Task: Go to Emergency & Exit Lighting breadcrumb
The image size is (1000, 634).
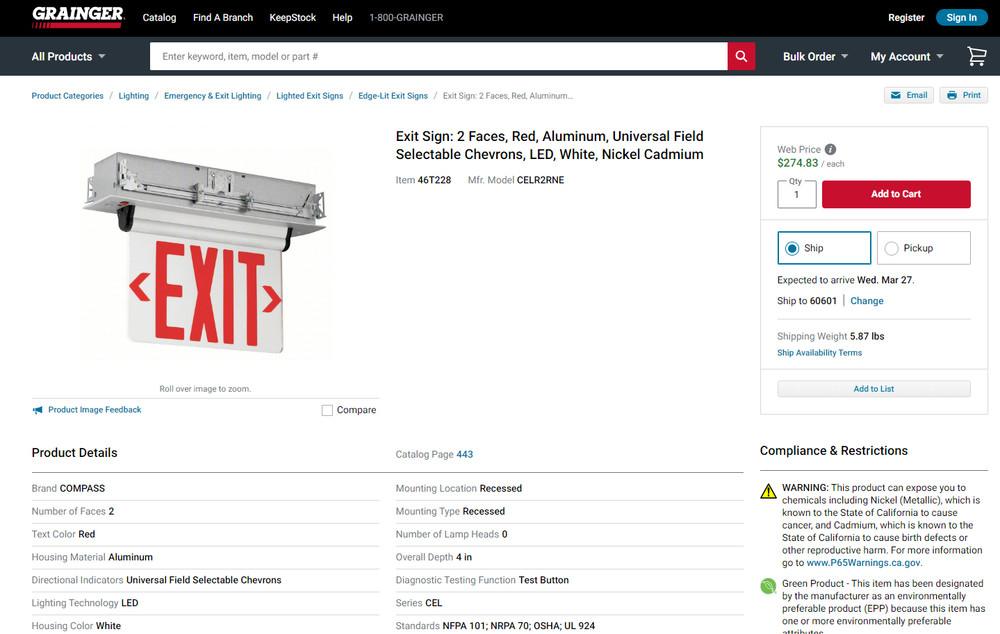Action: point(212,96)
